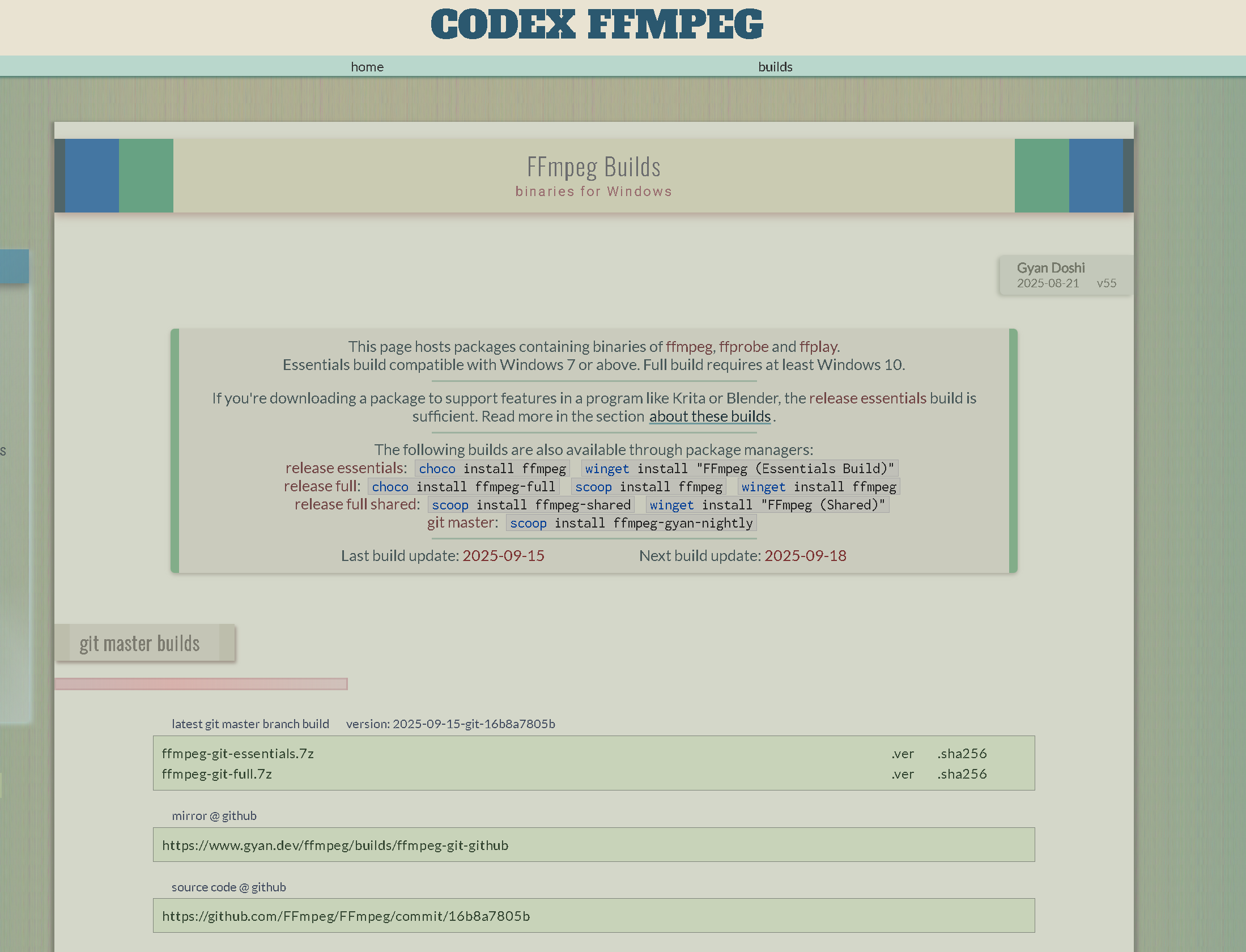This screenshot has width=1246, height=952.
Task: Click the 'git master:' label
Action: [463, 522]
